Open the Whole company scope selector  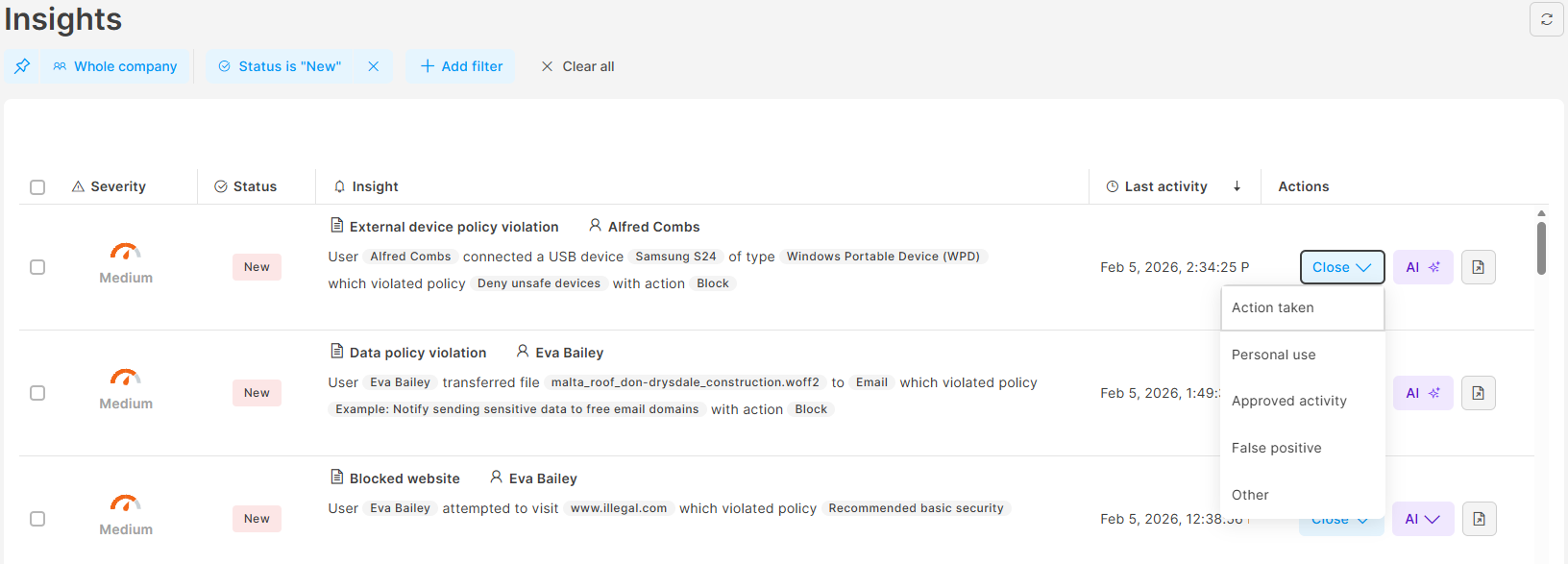(x=115, y=66)
